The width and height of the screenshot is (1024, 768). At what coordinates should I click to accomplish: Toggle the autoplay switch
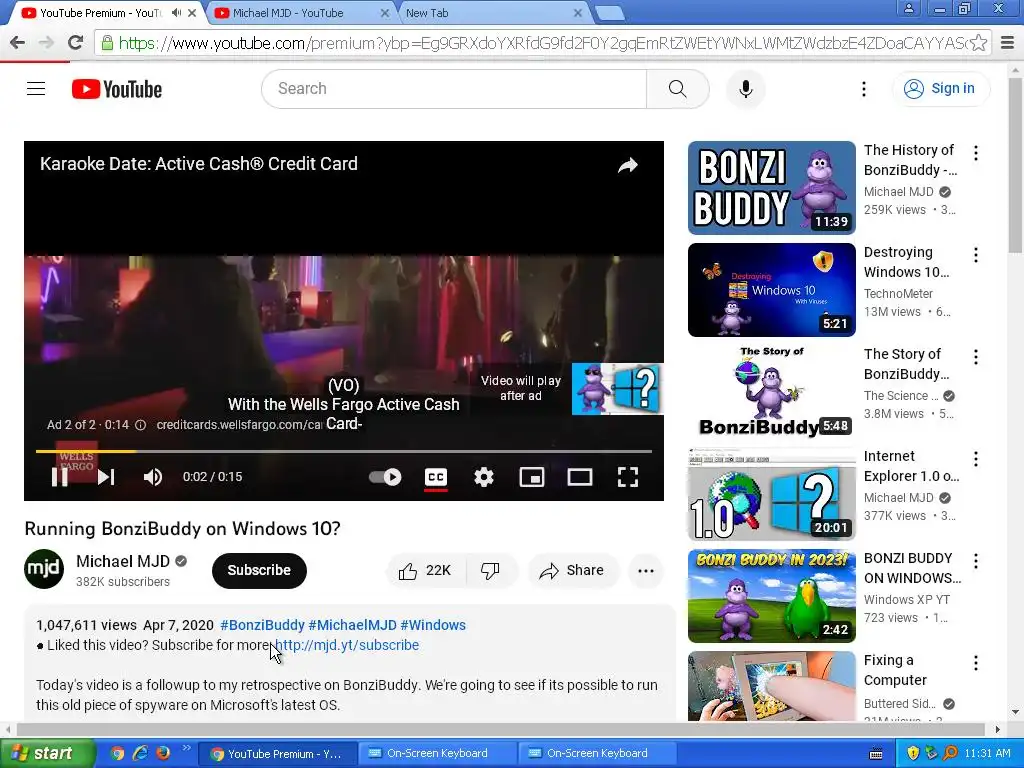(x=385, y=477)
